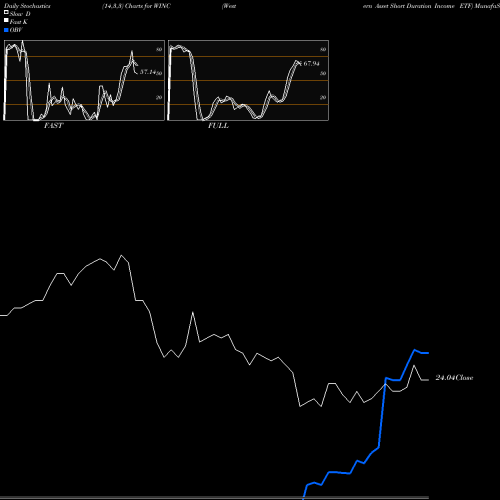Click the 'Slow D' legend label
500x500 pixels.
click(20, 14)
